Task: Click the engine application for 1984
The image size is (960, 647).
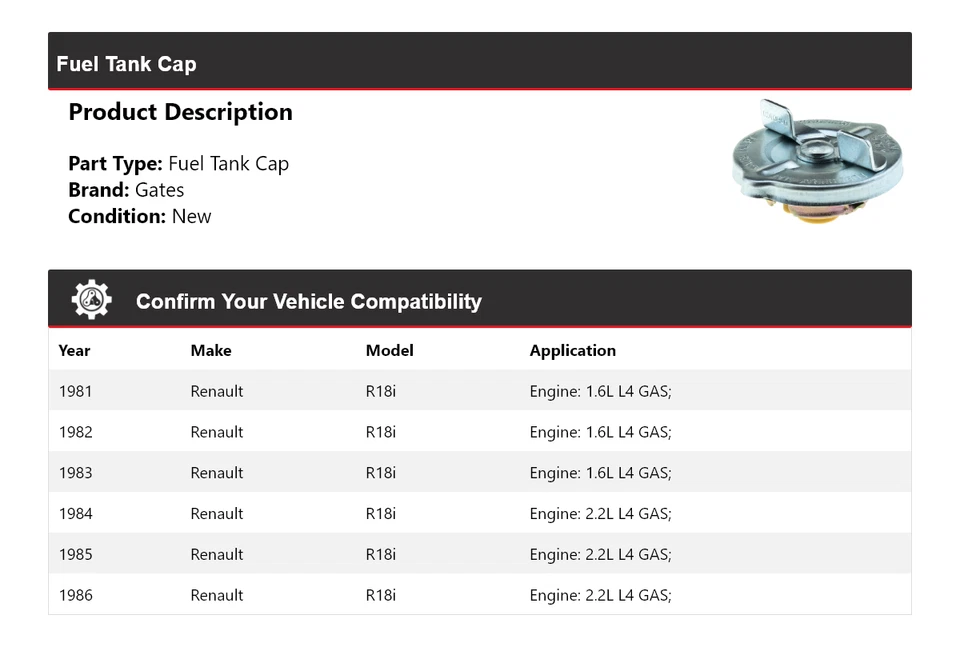Action: click(x=600, y=514)
